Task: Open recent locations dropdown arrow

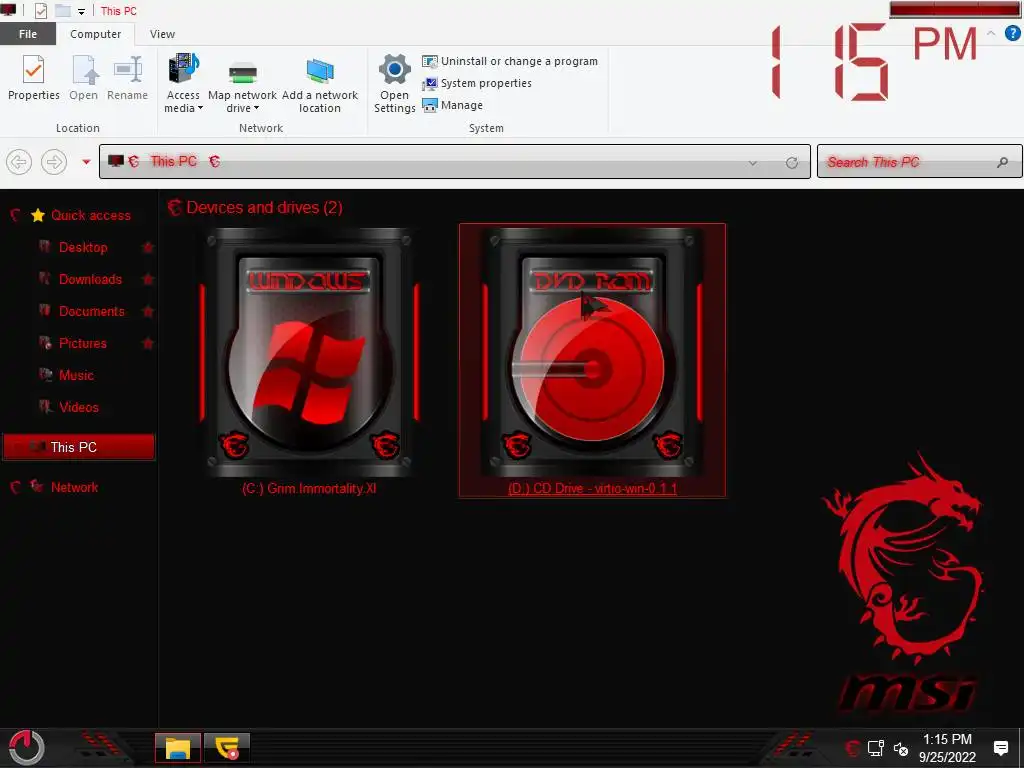Action: [x=86, y=161]
